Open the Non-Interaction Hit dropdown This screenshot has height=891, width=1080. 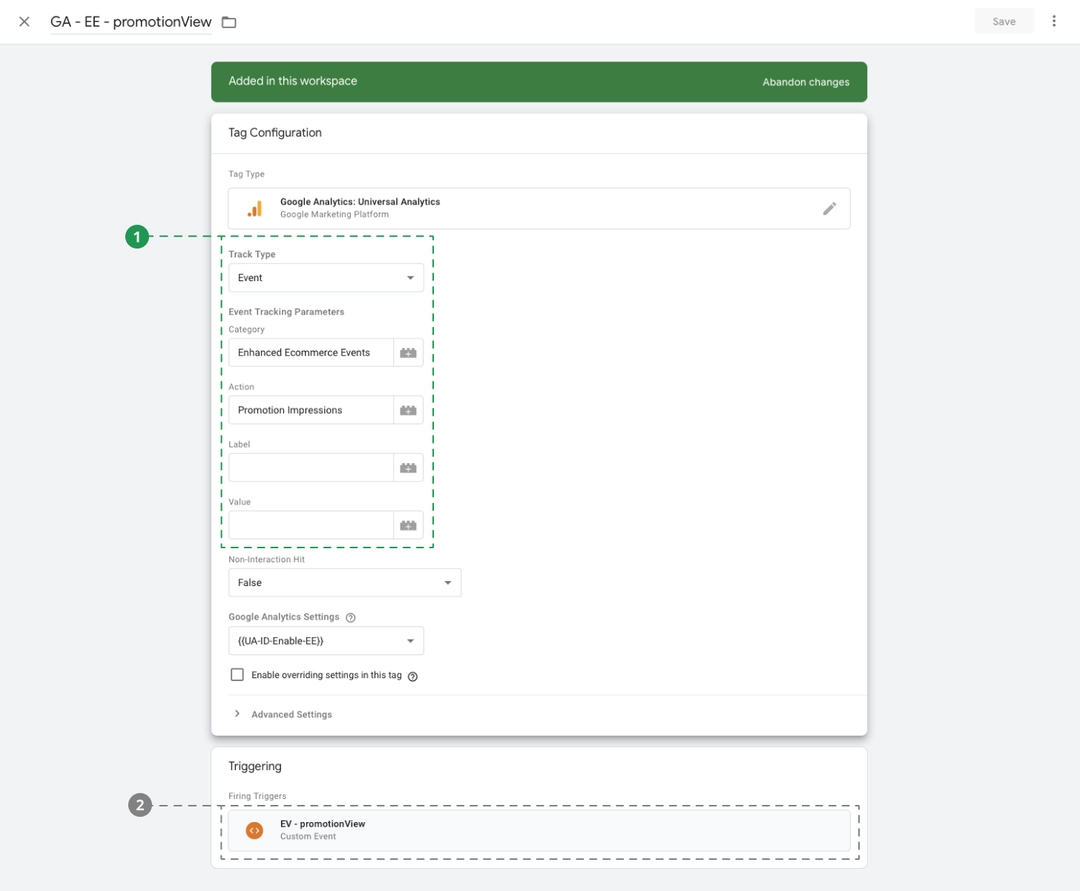coord(344,583)
